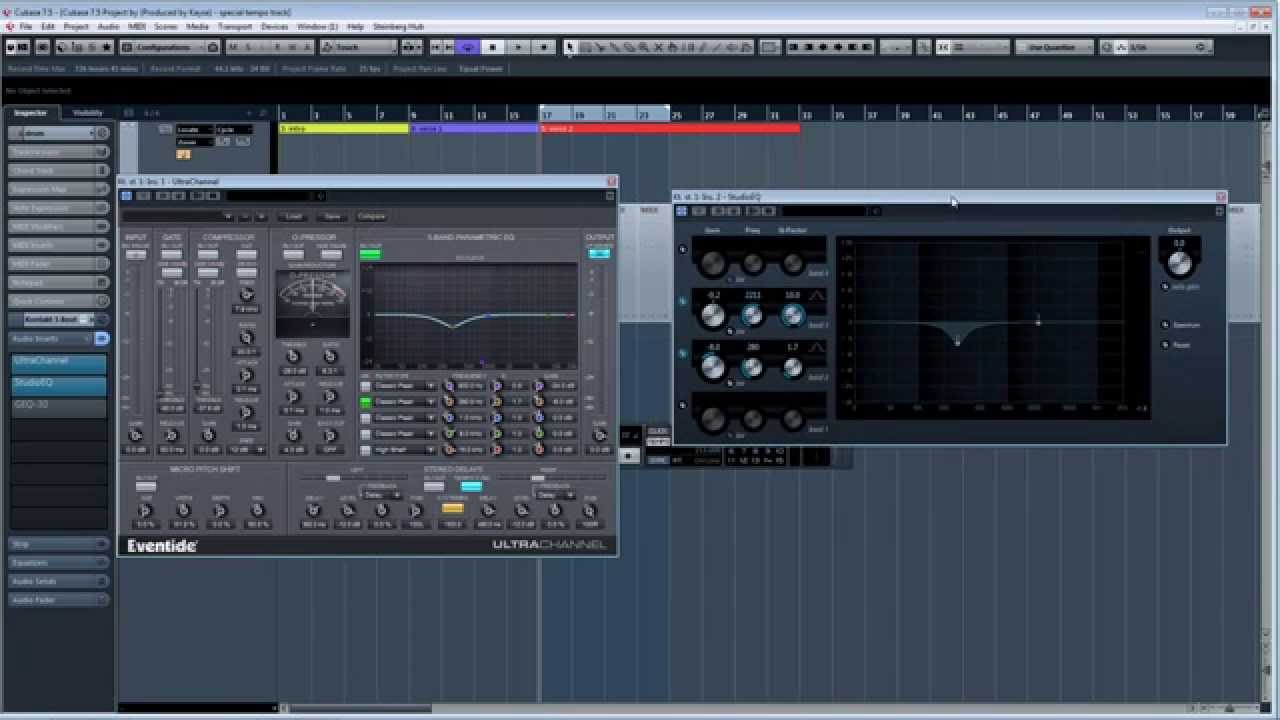Viewport: 1280px width, 720px height.
Task: Toggle StudioEQ auto gain option
Action: click(x=1166, y=287)
